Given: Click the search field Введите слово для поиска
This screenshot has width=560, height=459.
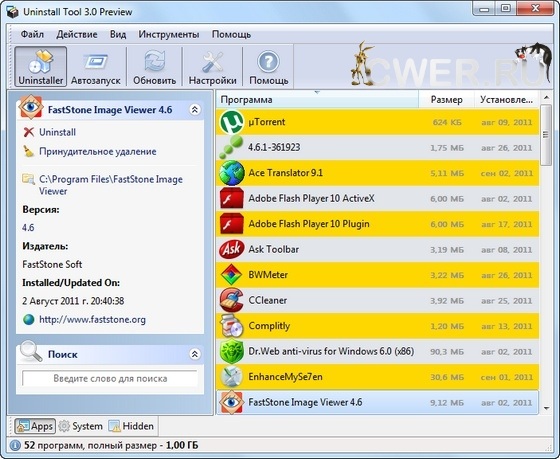Looking at the screenshot, I should 110,379.
